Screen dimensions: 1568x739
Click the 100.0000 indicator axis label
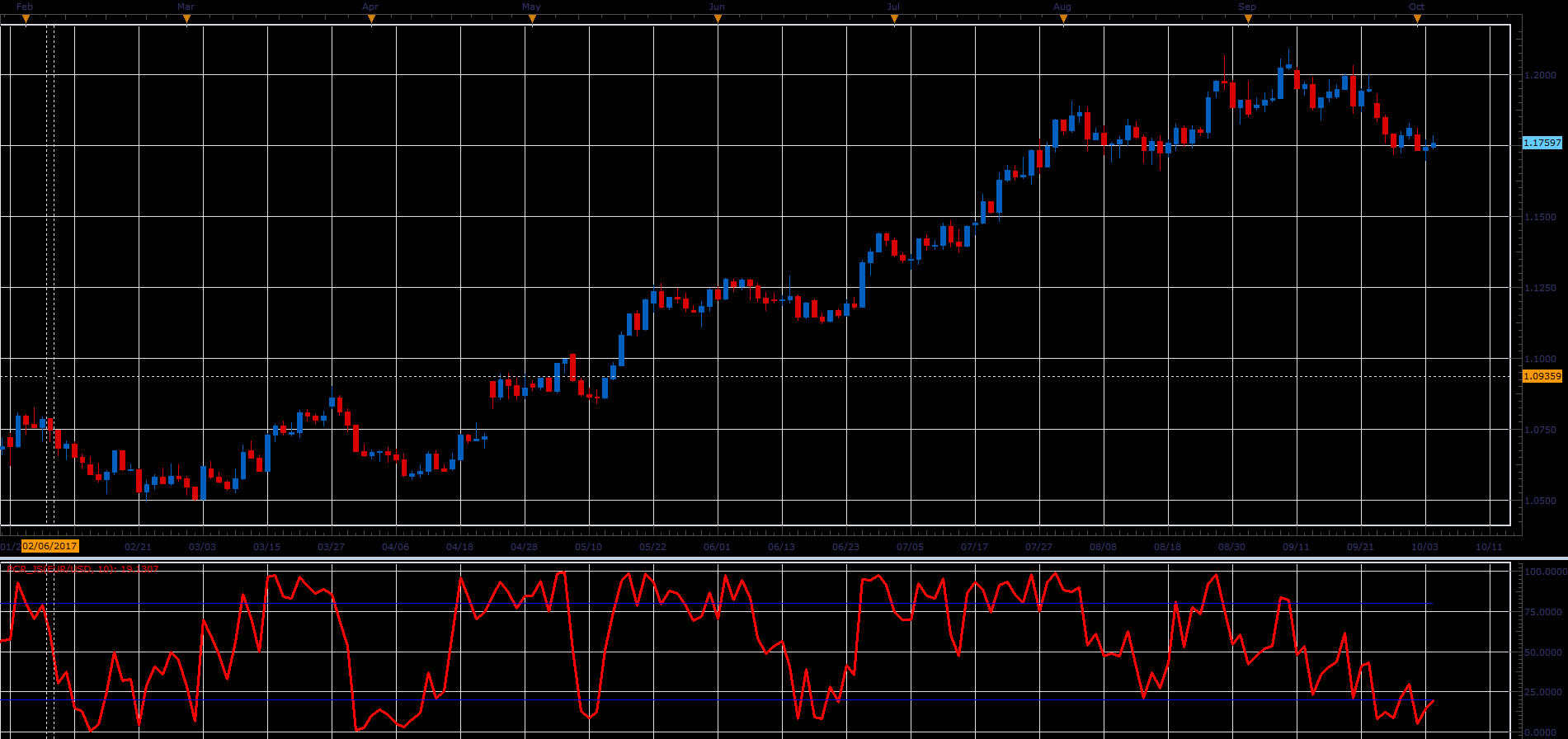[x=1544, y=572]
